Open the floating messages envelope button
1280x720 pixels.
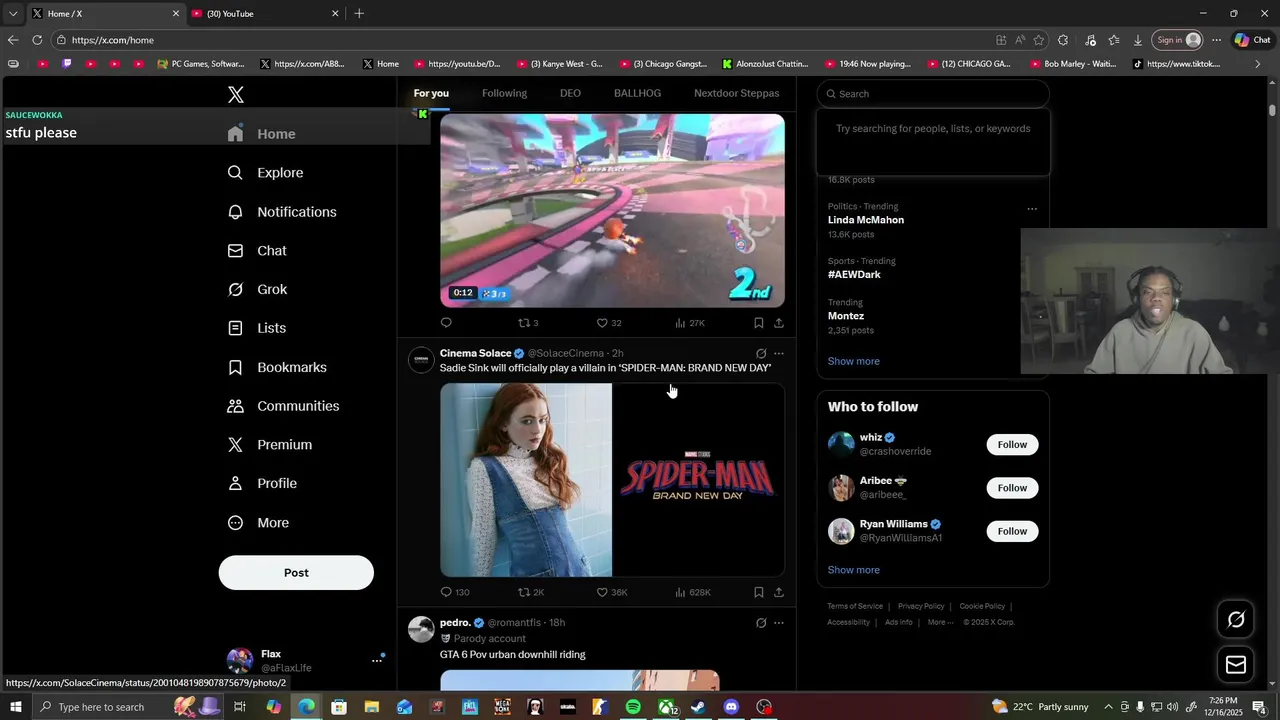tap(1236, 665)
